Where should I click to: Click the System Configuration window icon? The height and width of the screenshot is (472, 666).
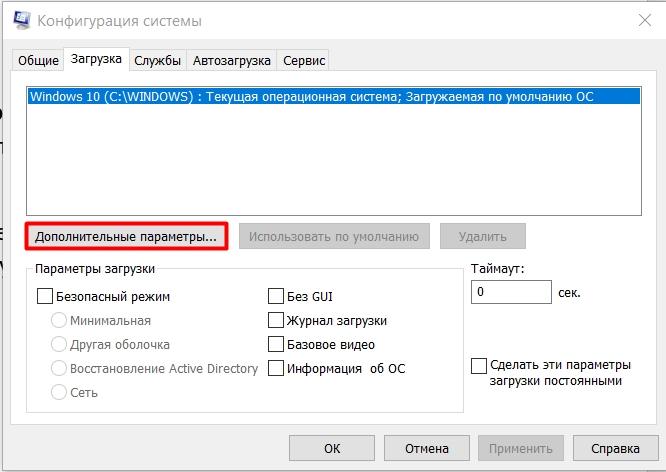coord(22,20)
